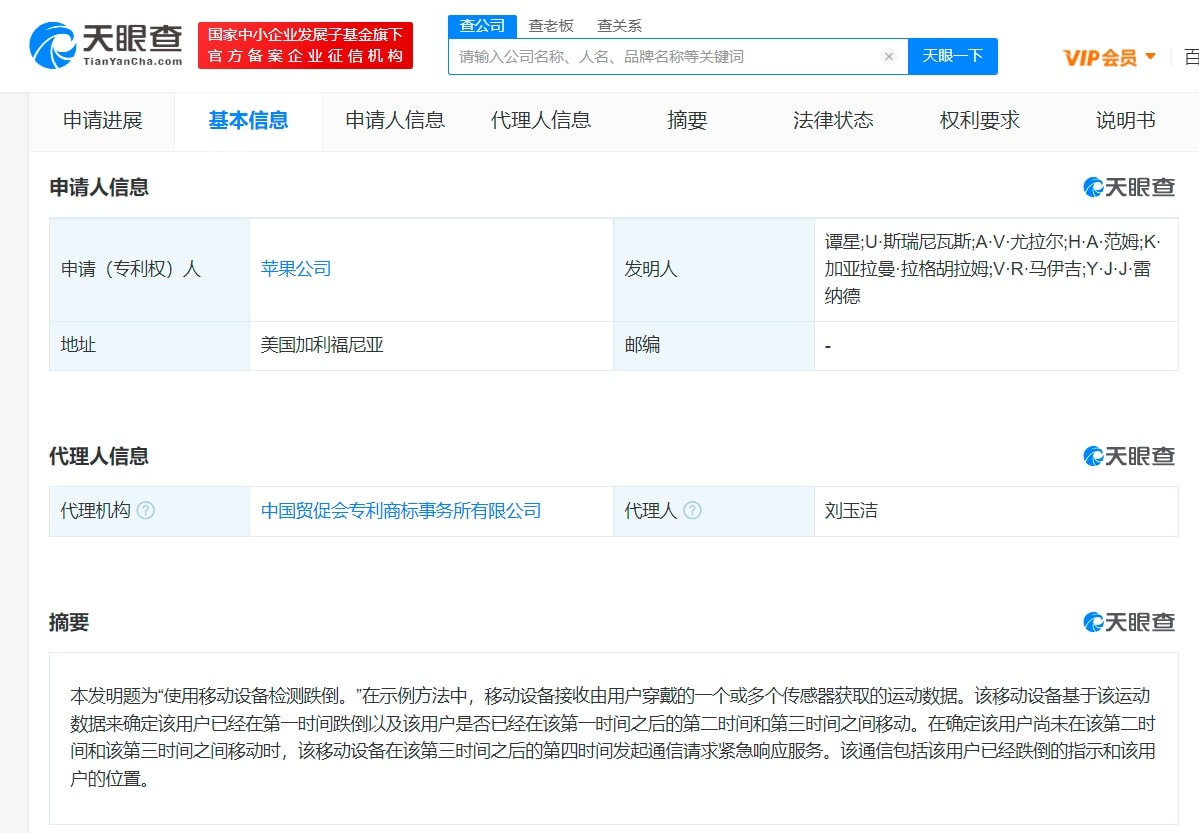Screen dimensions: 1199x833
Task: Open the 申请进展 tab
Action: pyautogui.click(x=102, y=121)
